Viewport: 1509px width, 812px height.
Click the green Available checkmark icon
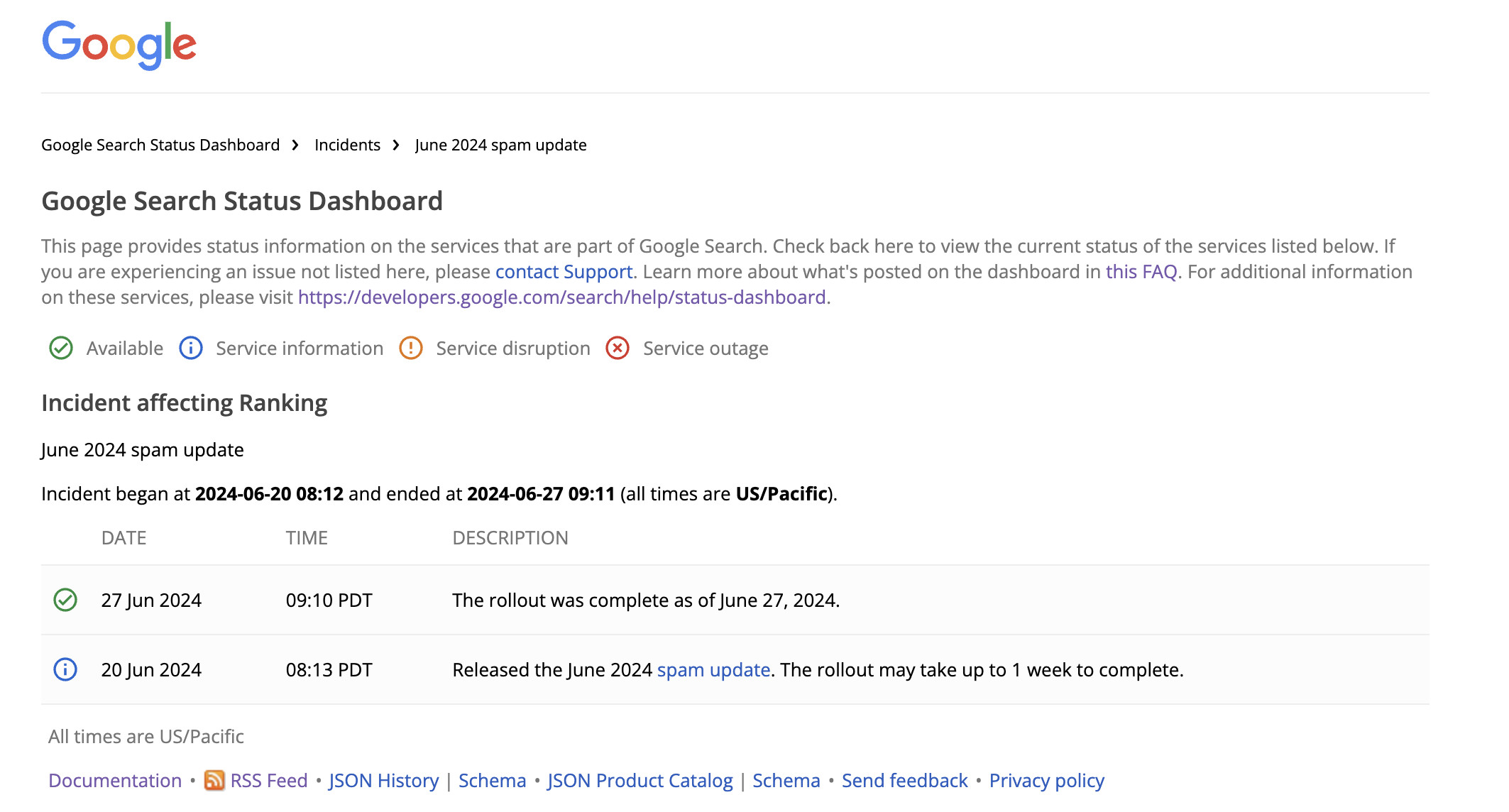[60, 348]
